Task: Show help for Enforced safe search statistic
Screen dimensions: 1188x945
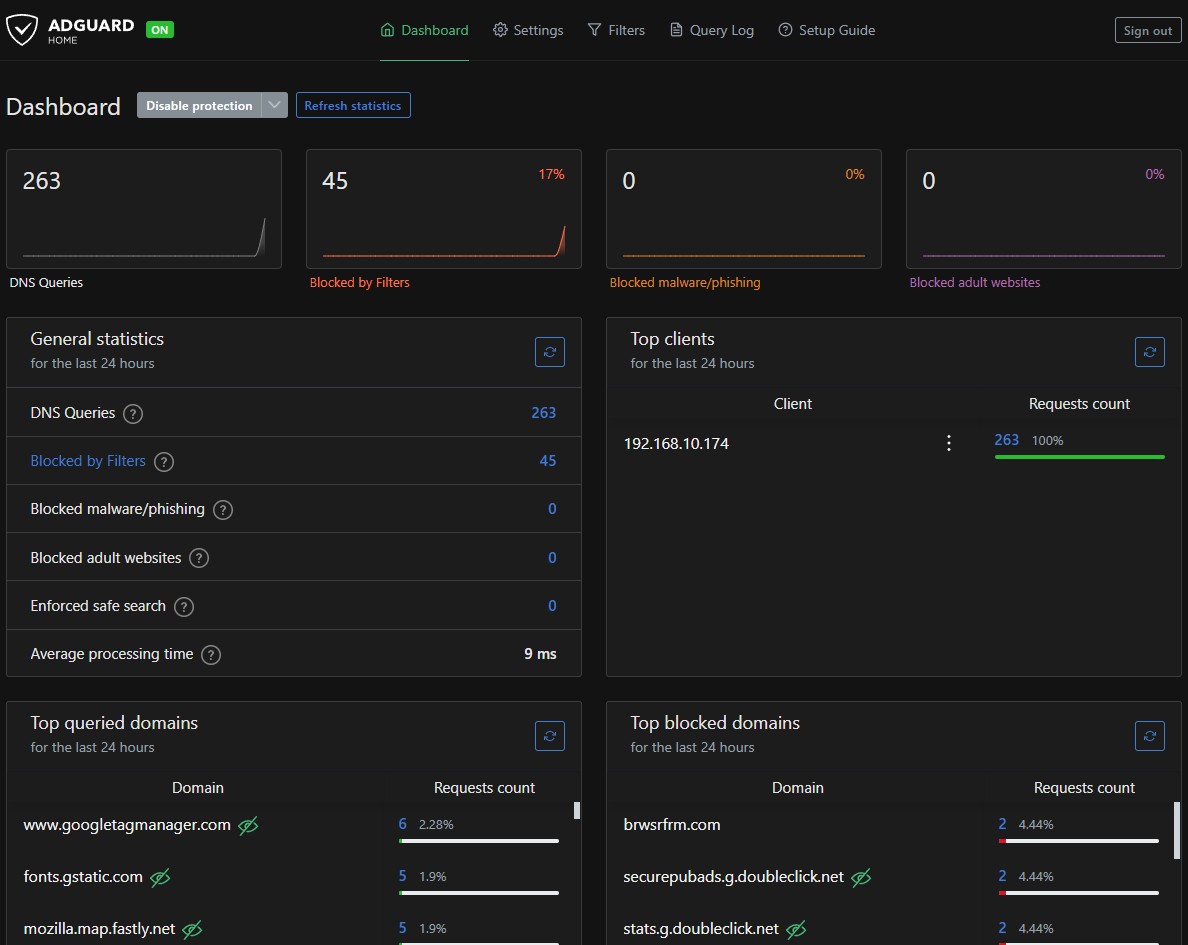Action: [x=183, y=606]
